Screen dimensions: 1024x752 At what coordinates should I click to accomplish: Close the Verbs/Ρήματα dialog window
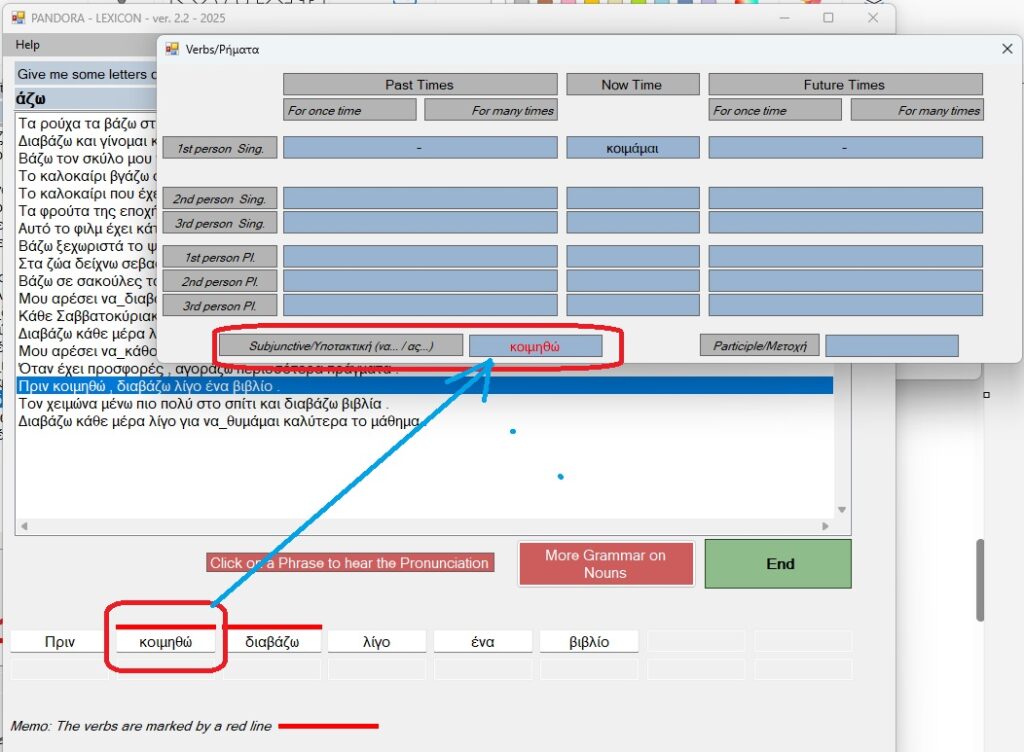[1006, 49]
